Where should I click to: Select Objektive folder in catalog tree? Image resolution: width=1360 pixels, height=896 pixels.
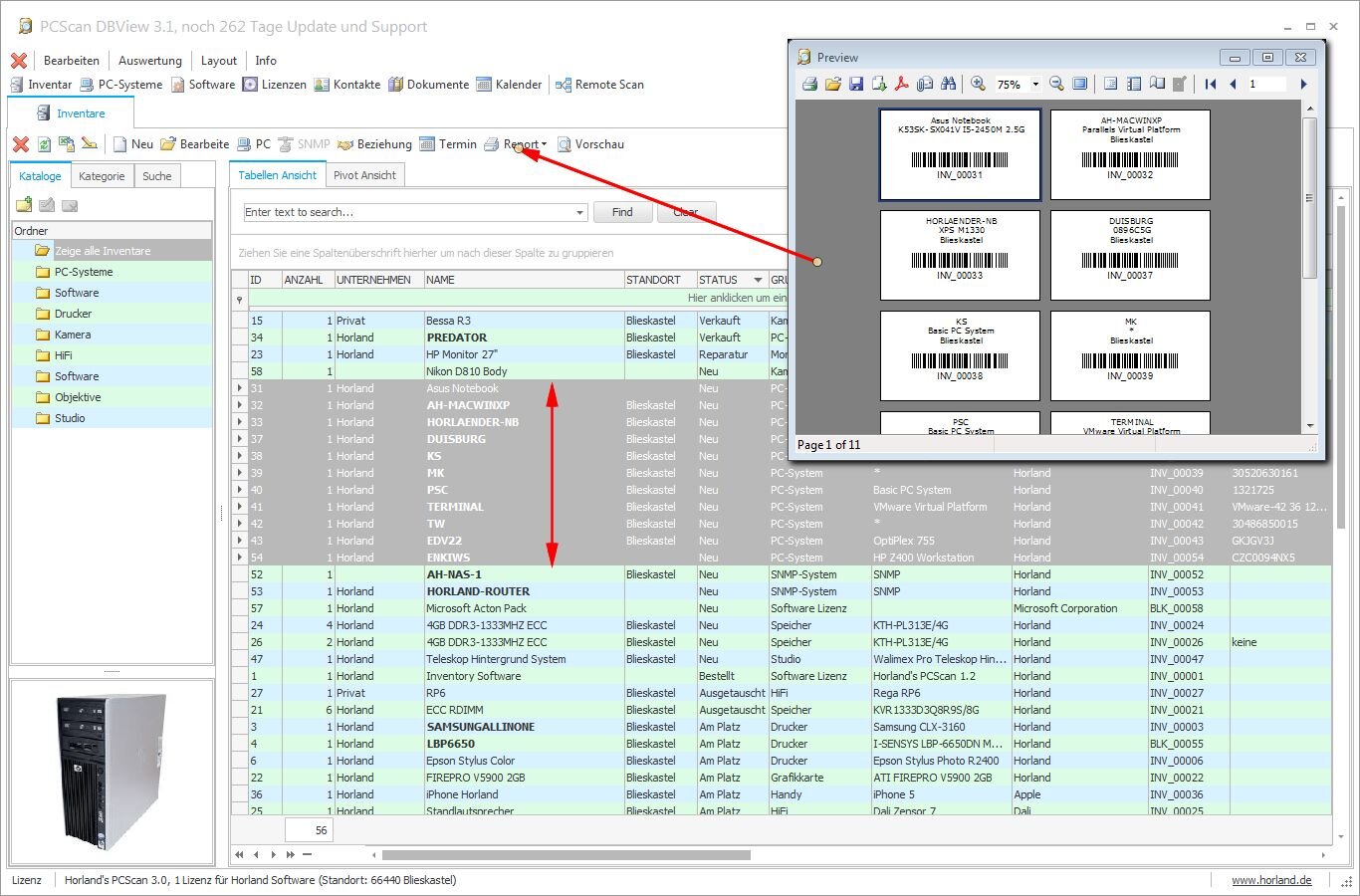112,397
